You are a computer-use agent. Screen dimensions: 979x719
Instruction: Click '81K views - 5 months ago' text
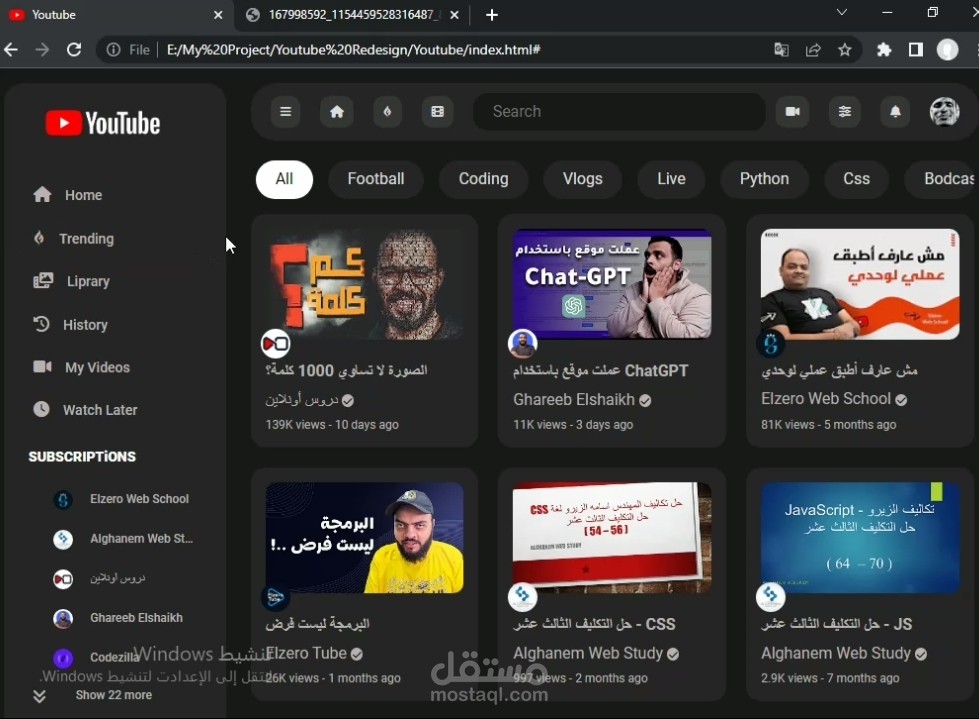click(x=829, y=424)
